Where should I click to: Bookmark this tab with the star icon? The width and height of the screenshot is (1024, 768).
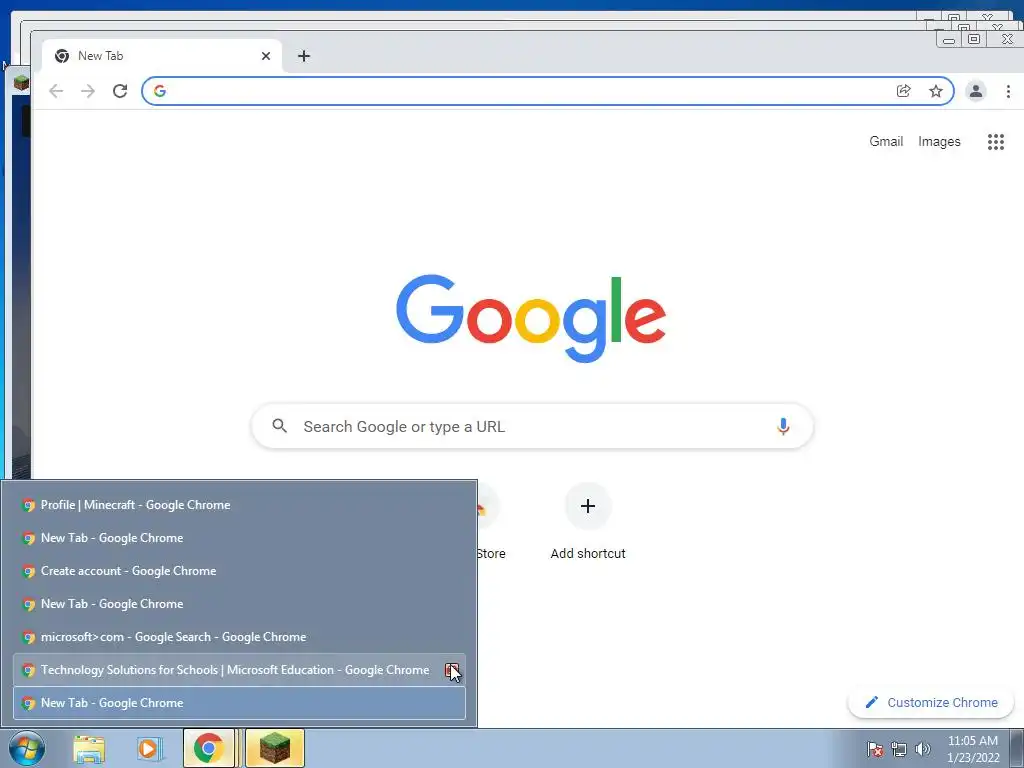(x=936, y=91)
